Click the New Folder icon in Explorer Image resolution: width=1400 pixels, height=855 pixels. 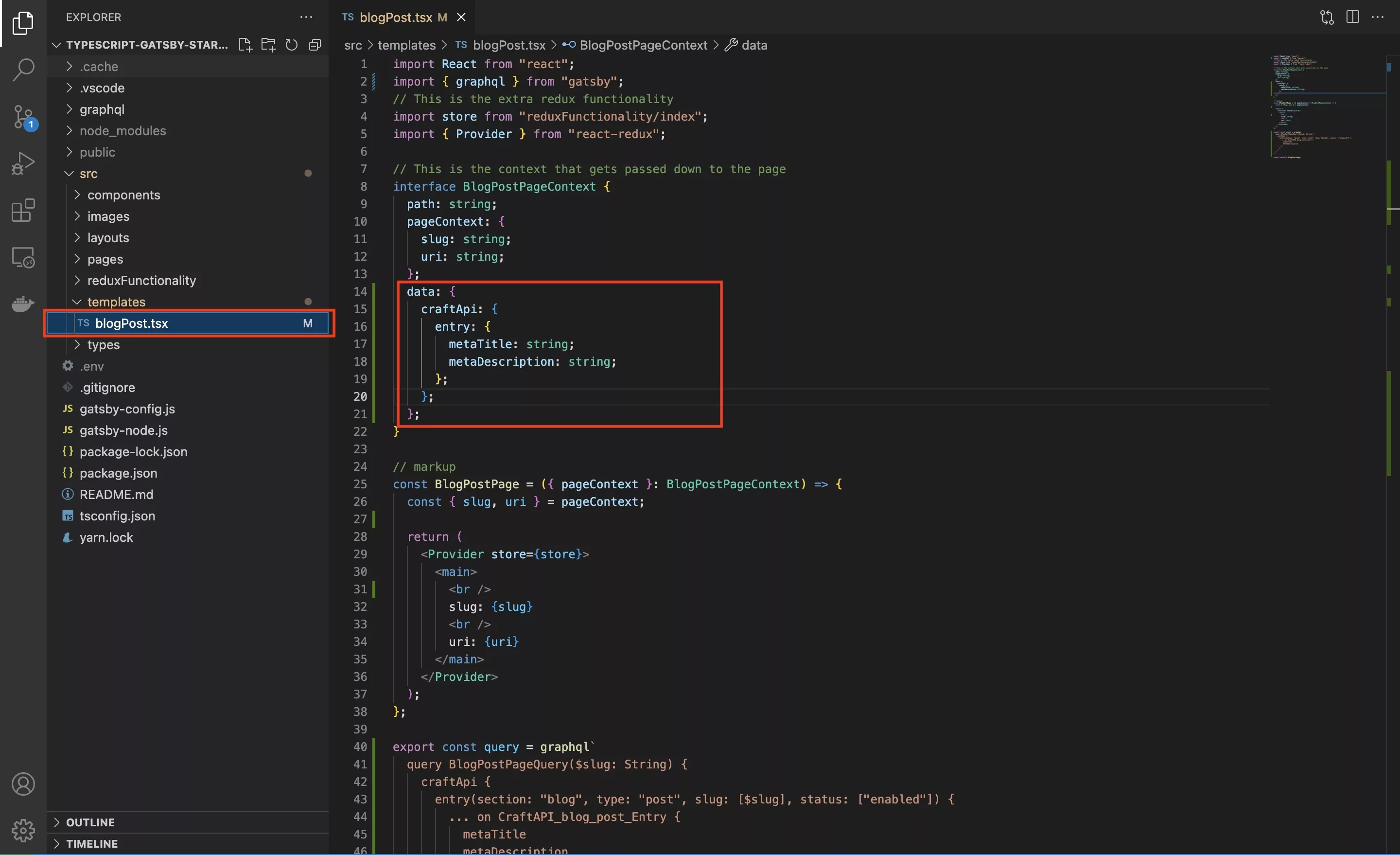[x=268, y=45]
